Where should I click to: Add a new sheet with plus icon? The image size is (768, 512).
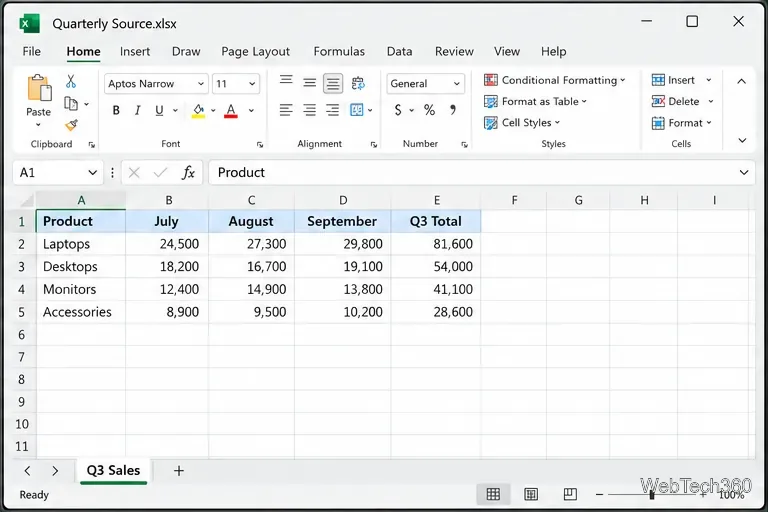pyautogui.click(x=179, y=471)
